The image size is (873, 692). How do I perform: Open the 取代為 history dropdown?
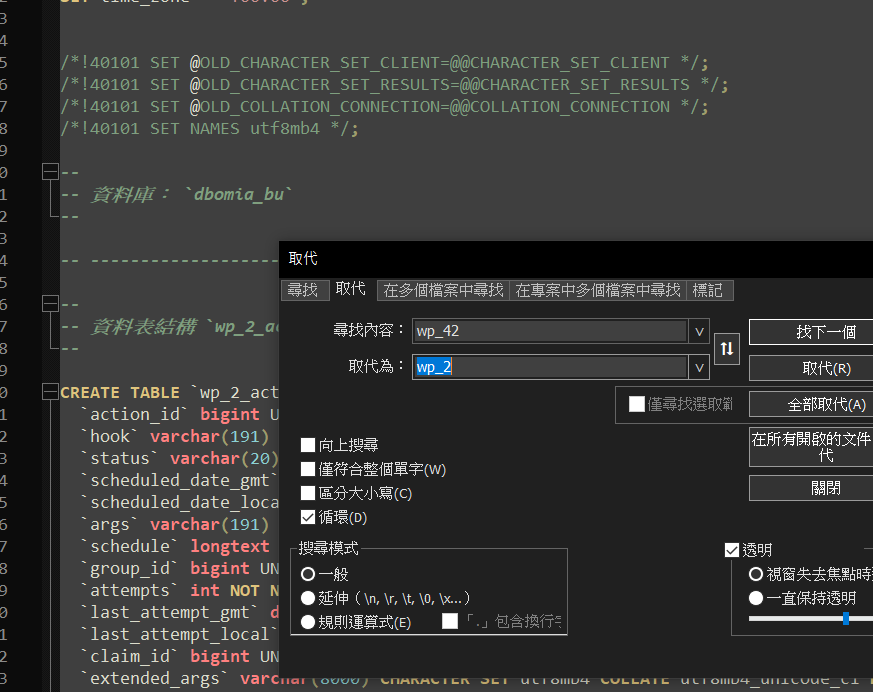699,368
